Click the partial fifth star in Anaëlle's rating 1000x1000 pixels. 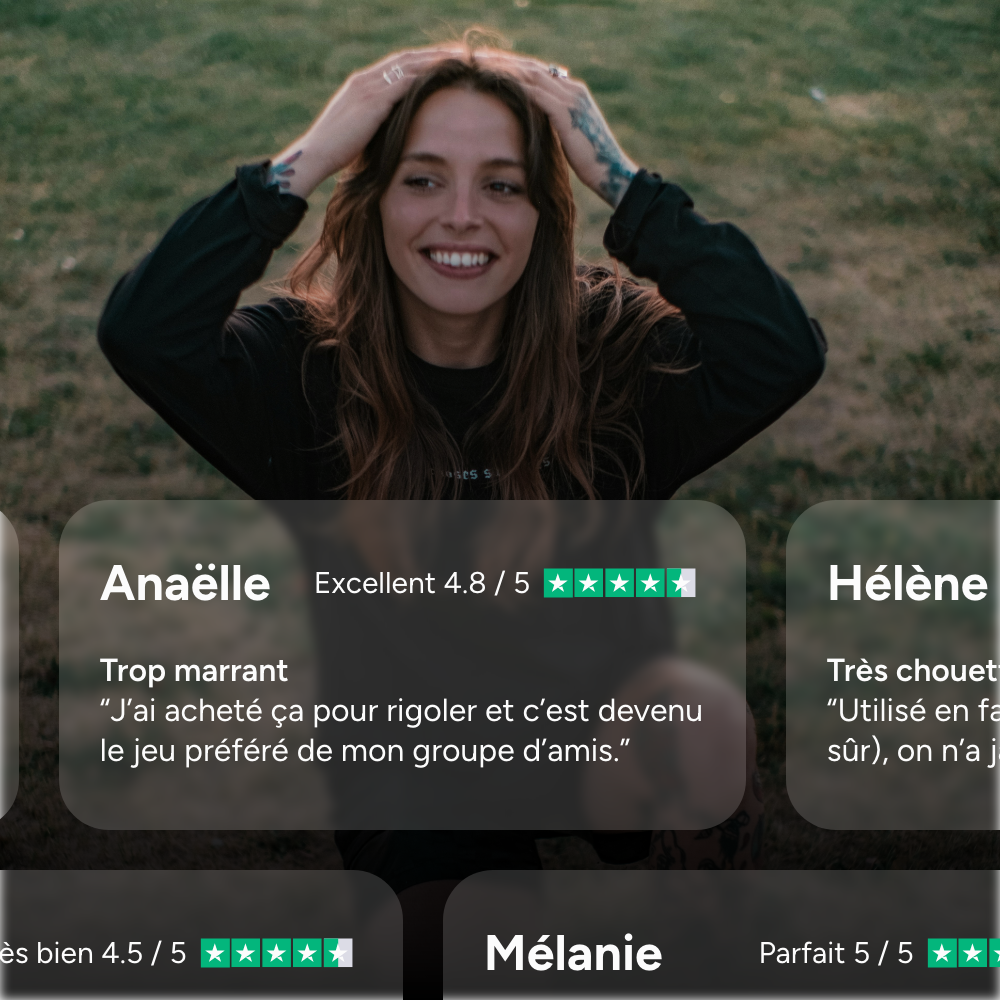tap(680, 583)
